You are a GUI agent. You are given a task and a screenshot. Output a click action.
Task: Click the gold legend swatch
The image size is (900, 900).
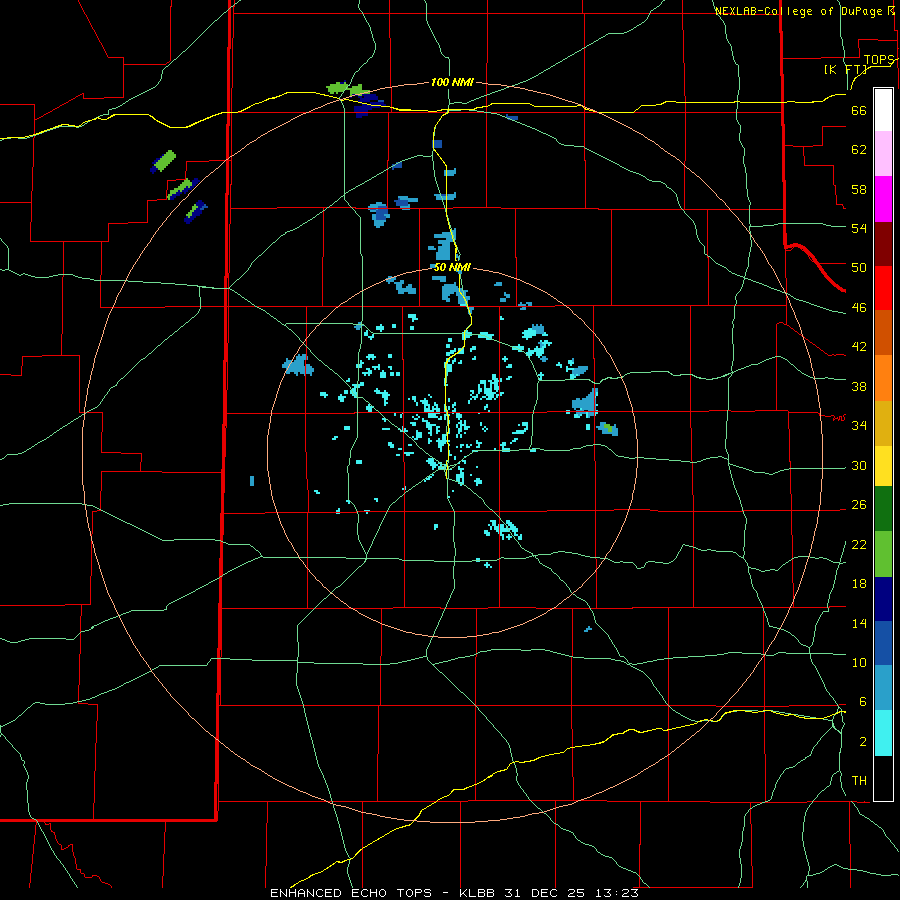tap(883, 423)
